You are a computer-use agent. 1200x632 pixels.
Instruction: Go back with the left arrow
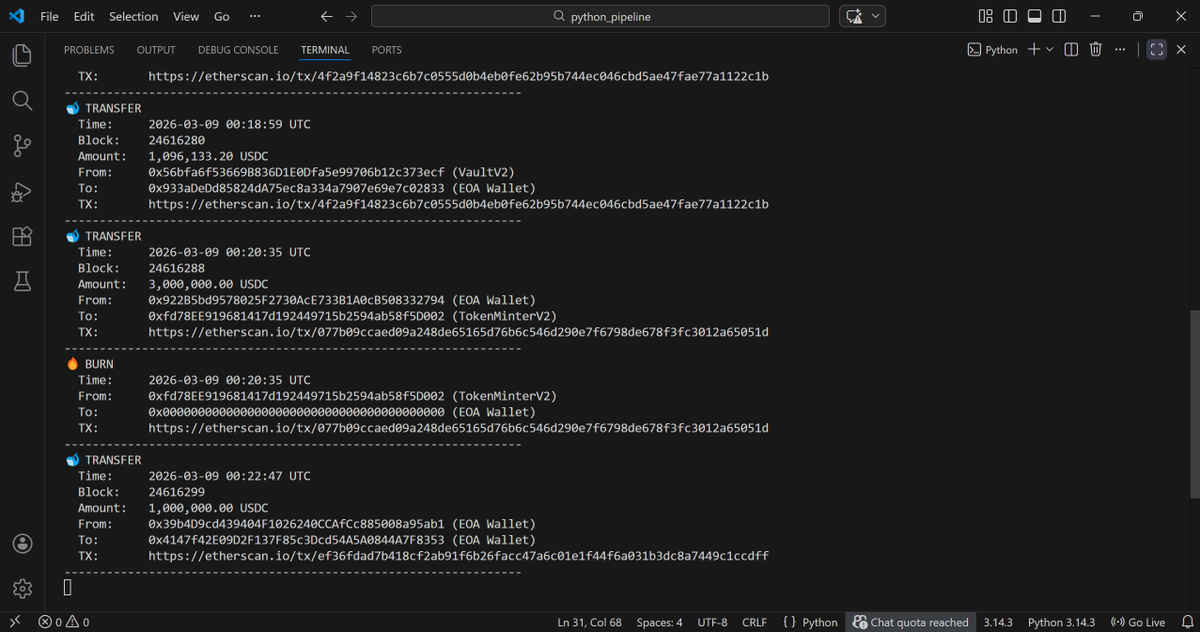(x=327, y=16)
